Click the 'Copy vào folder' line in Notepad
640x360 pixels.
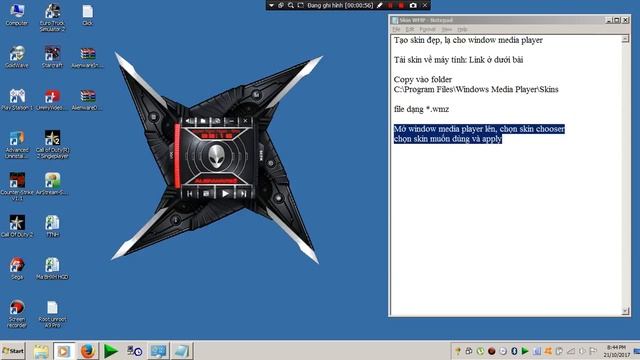click(423, 79)
